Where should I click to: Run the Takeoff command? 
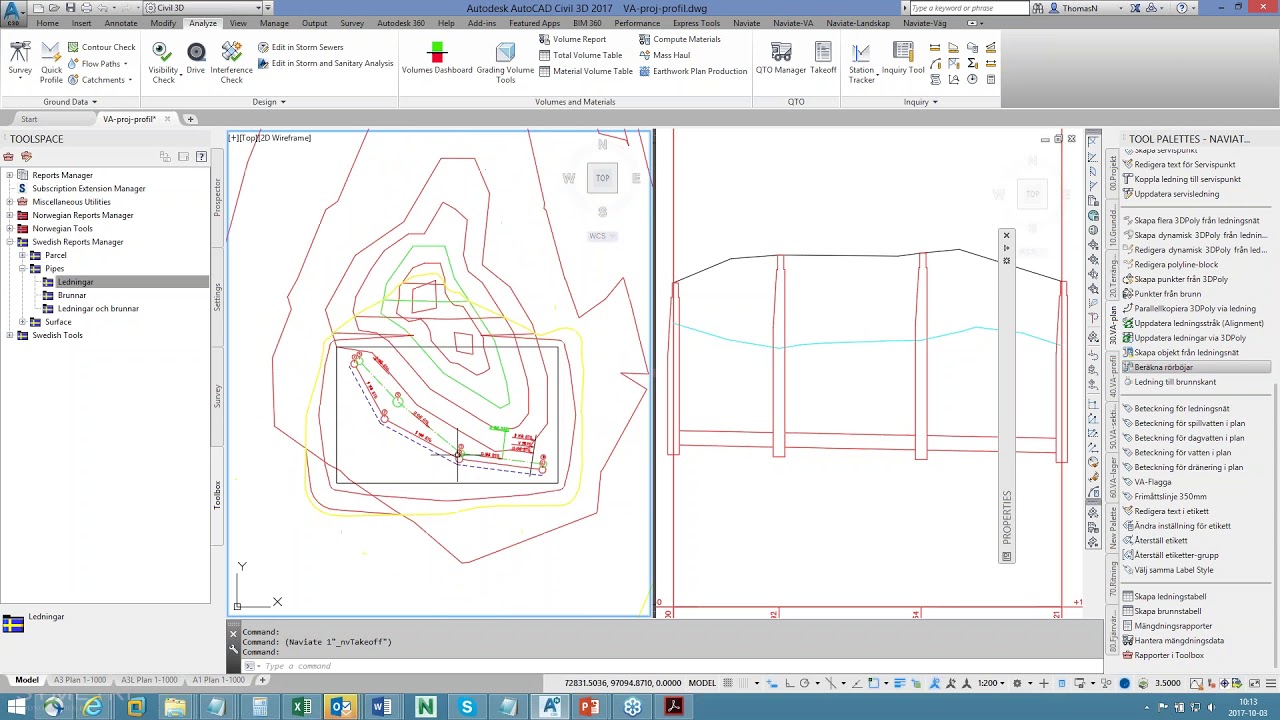(x=823, y=58)
